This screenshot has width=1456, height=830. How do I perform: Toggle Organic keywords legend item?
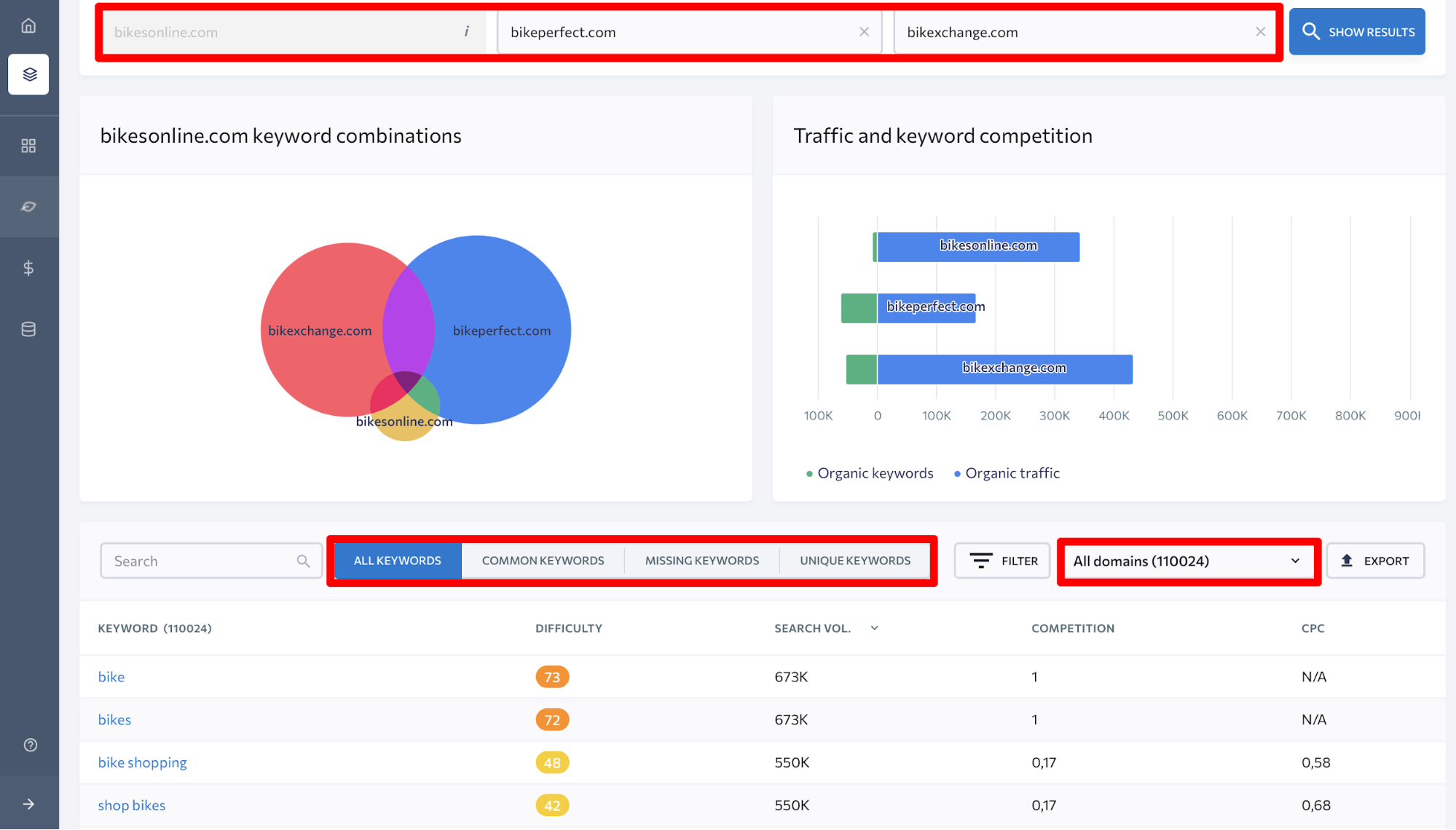[870, 473]
